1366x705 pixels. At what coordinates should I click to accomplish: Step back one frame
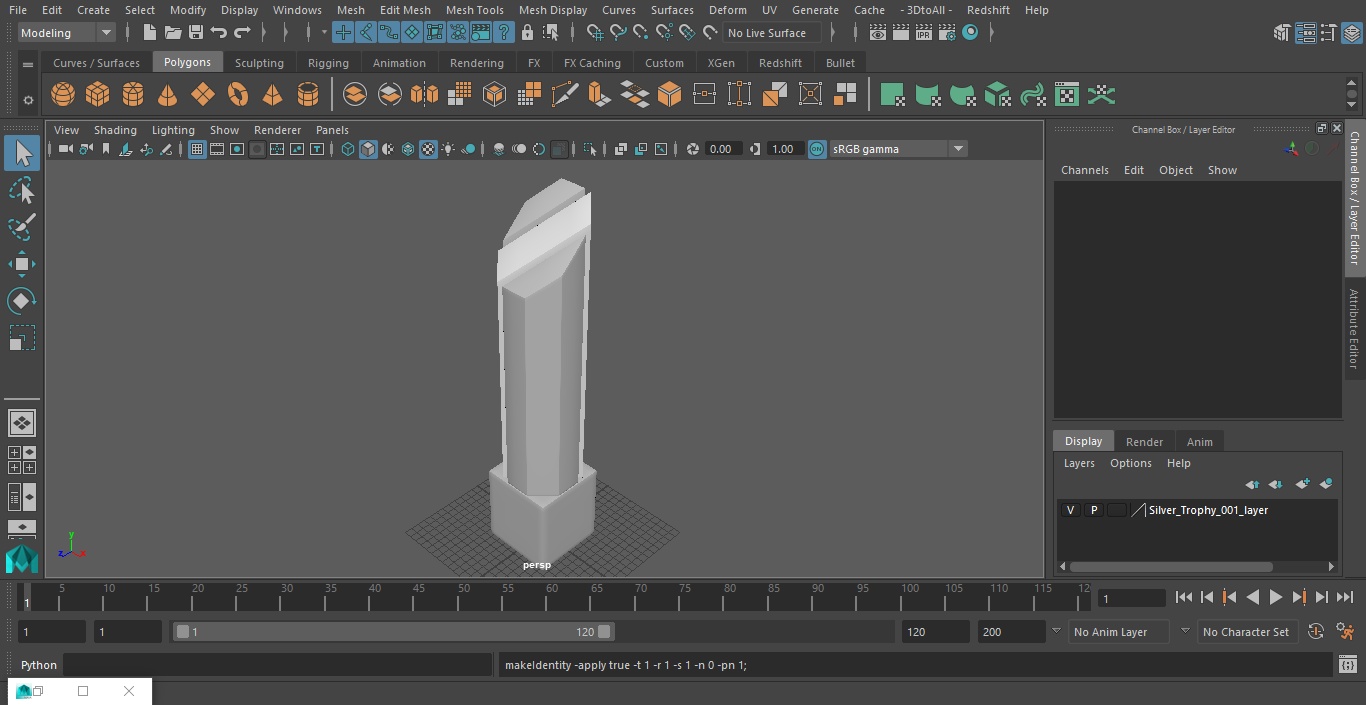(x=1207, y=597)
